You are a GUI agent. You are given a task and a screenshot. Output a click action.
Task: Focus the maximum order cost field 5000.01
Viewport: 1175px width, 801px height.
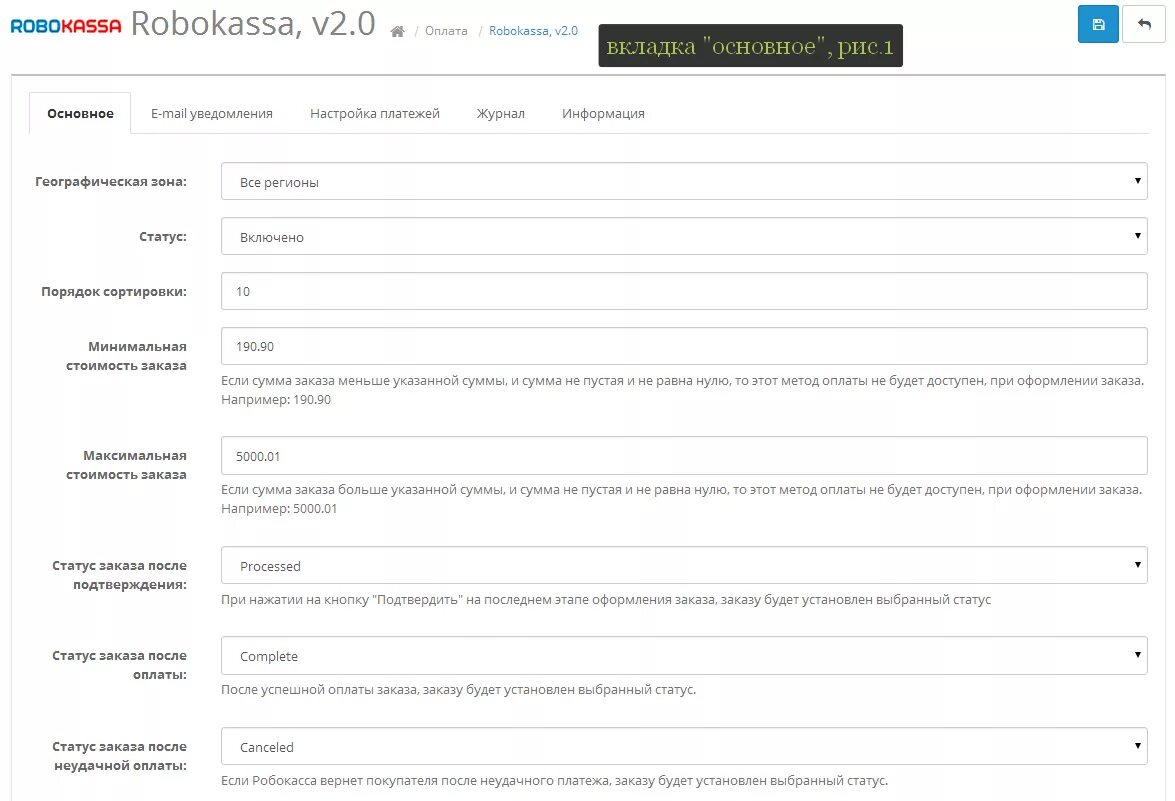684,456
